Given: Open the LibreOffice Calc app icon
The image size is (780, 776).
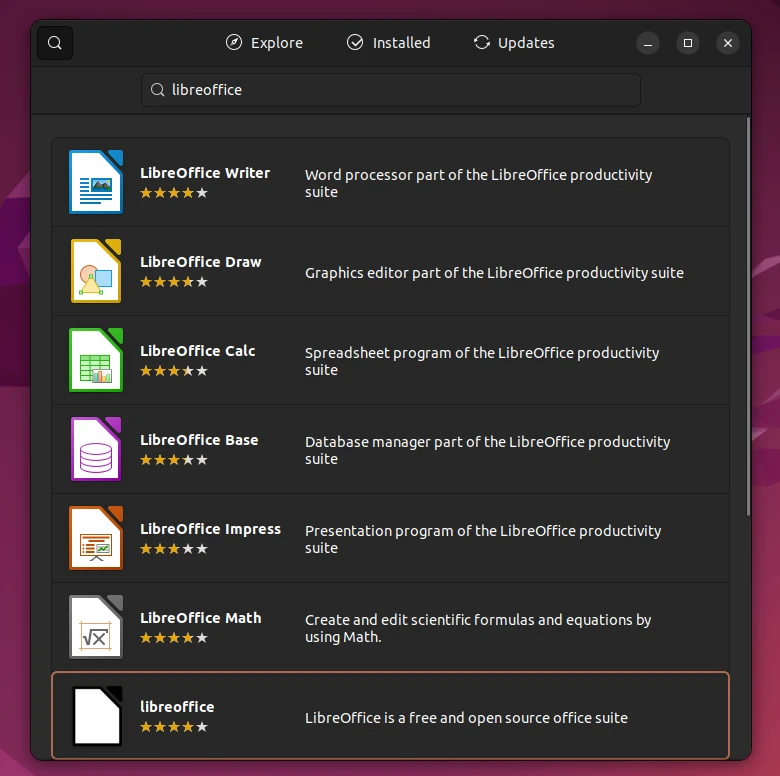Looking at the screenshot, I should pyautogui.click(x=96, y=360).
